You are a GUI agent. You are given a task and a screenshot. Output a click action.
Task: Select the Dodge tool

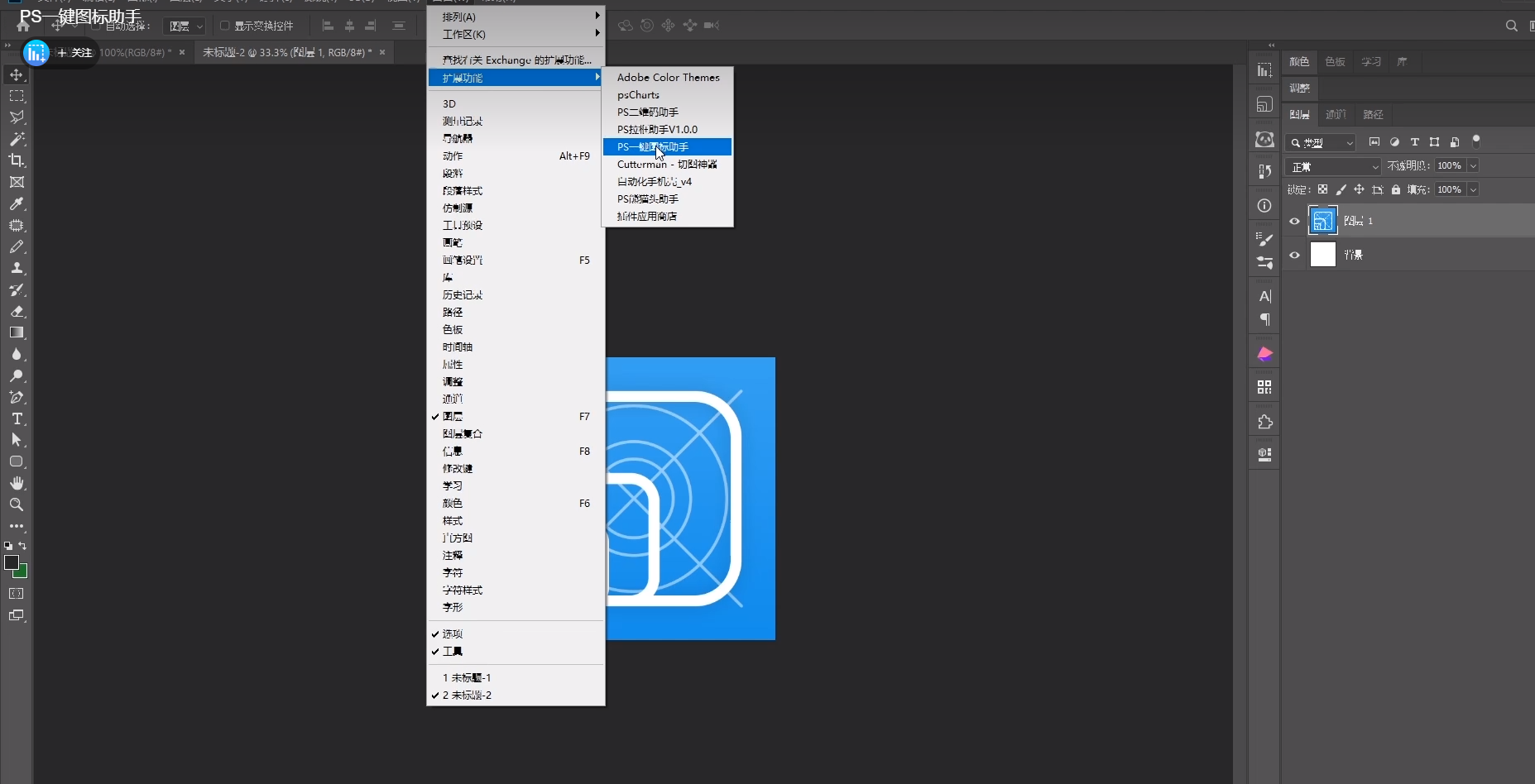point(17,375)
